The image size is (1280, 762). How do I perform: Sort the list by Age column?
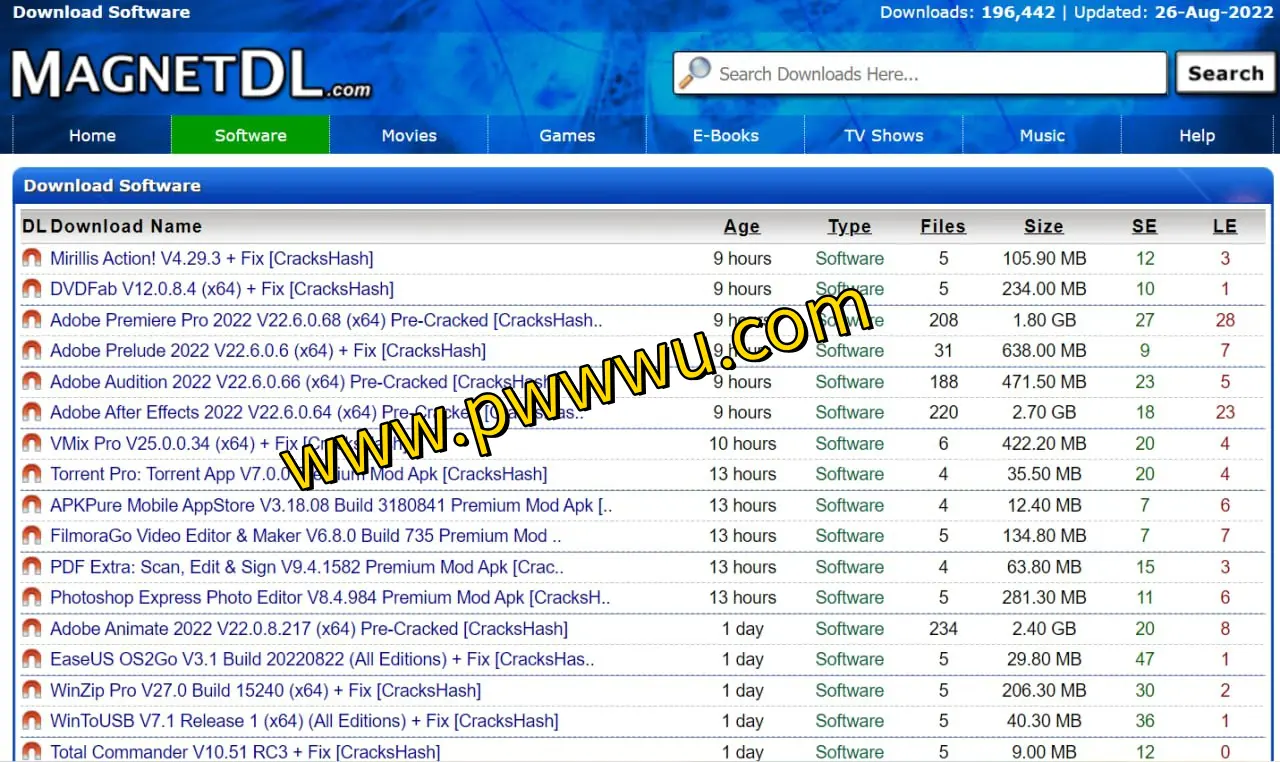(741, 226)
